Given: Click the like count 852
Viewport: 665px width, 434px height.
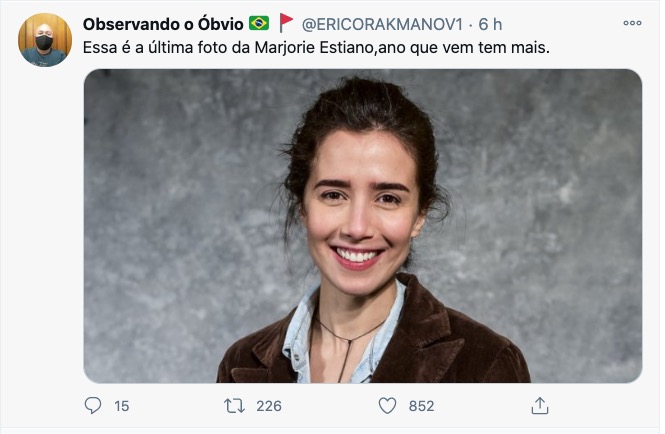Looking at the screenshot, I should pyautogui.click(x=421, y=405).
